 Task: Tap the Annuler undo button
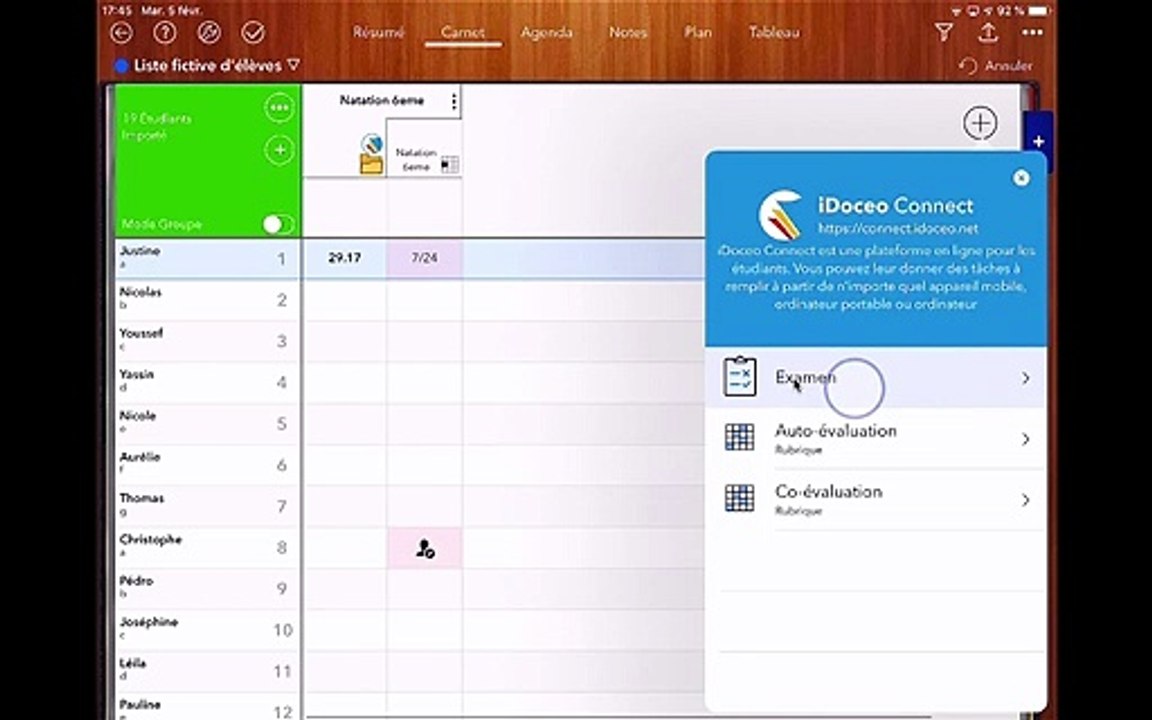click(996, 66)
